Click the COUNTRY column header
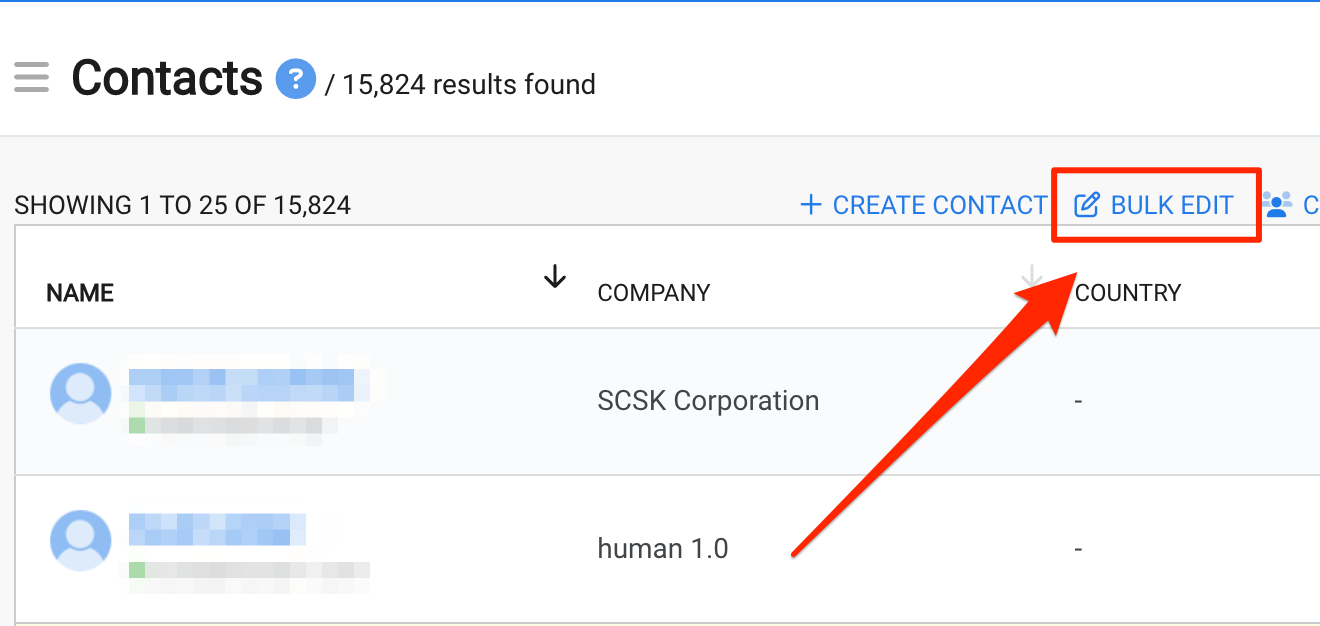 pyautogui.click(x=1128, y=293)
